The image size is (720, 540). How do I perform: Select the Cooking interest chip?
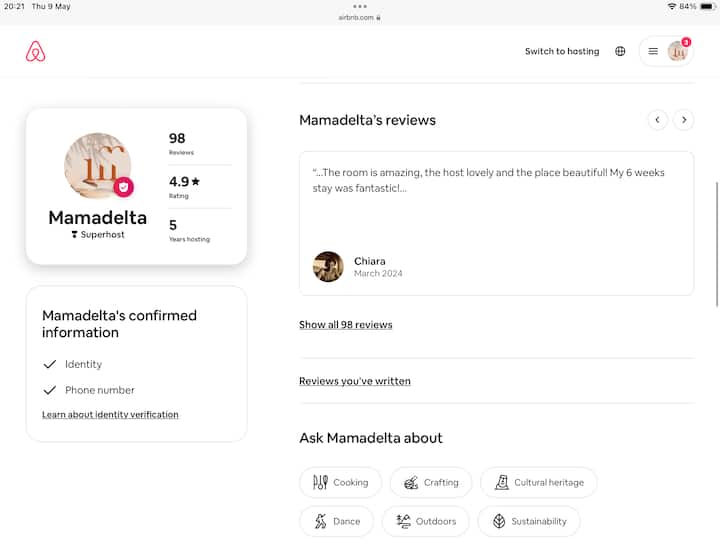click(x=340, y=482)
